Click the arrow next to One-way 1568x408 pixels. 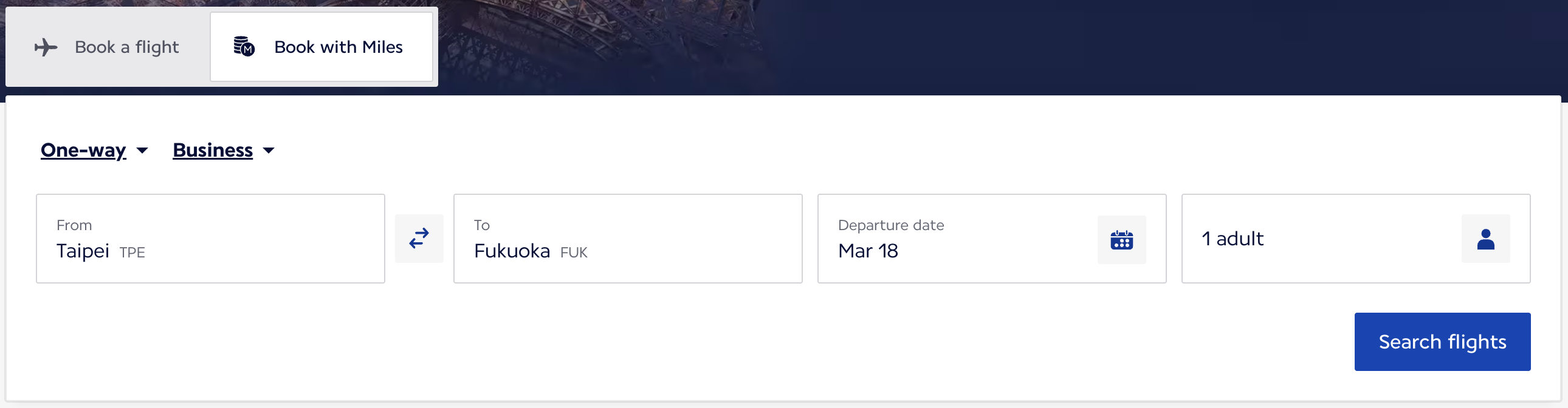pos(142,151)
